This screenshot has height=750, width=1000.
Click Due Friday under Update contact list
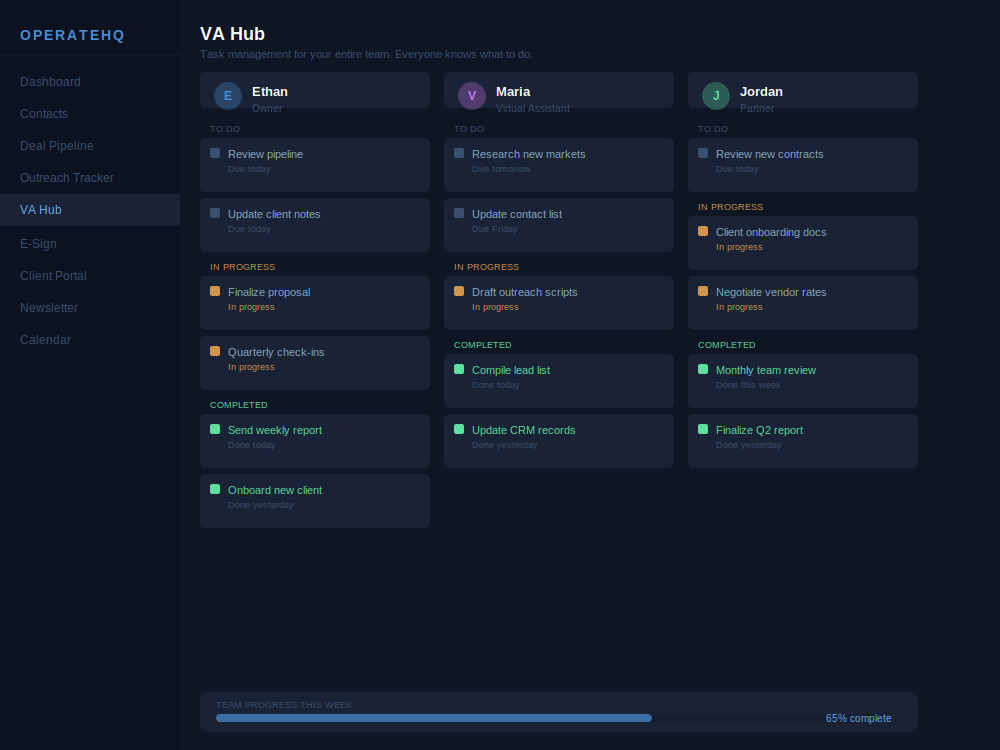point(494,229)
